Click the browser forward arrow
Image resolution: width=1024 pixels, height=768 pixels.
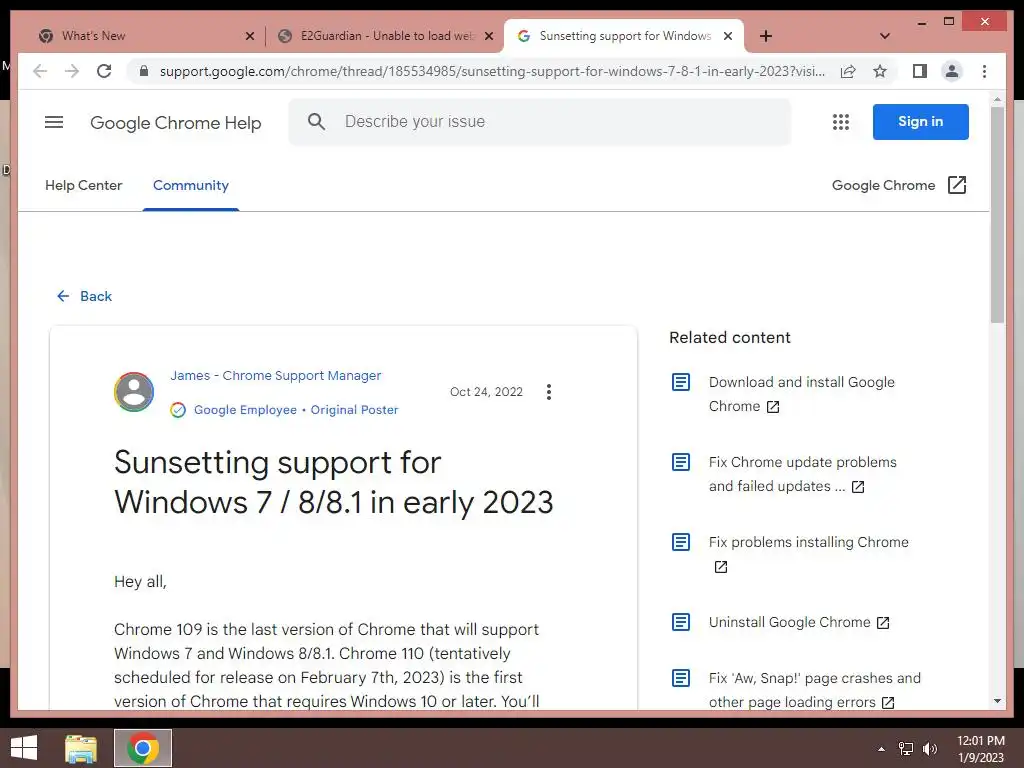click(72, 71)
